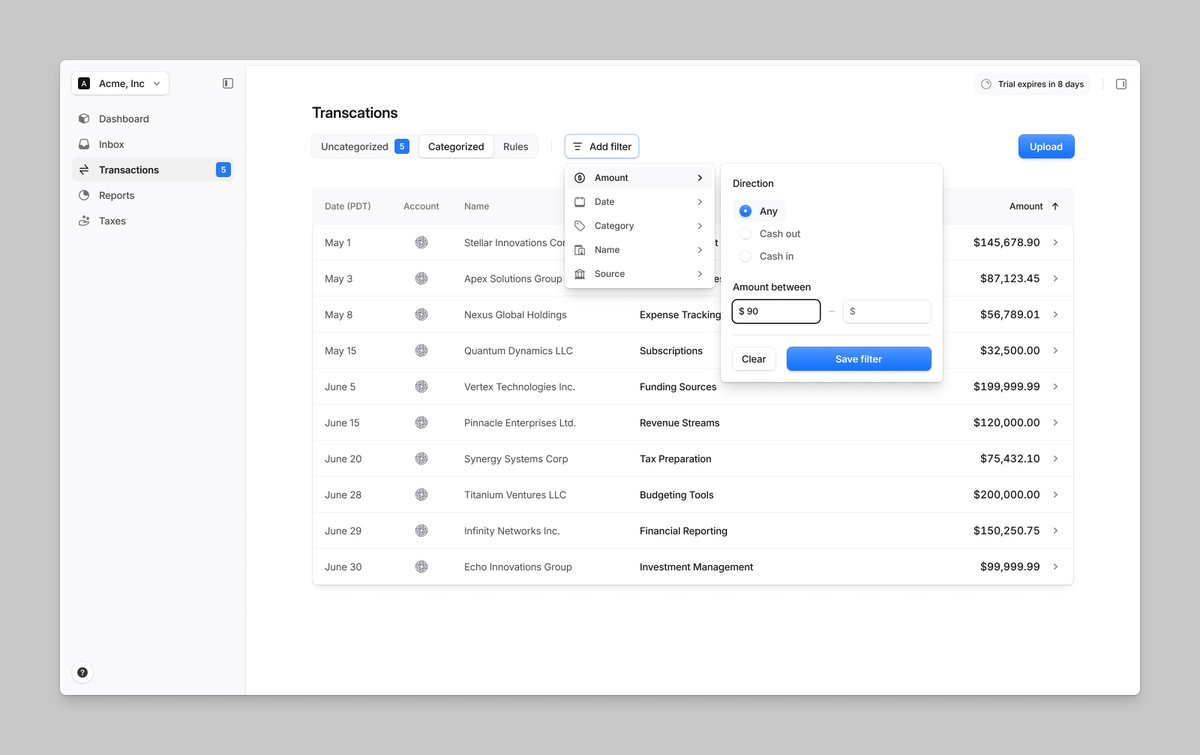Toggle the right side panel icon
1200x755 pixels.
pyautogui.click(x=1121, y=84)
